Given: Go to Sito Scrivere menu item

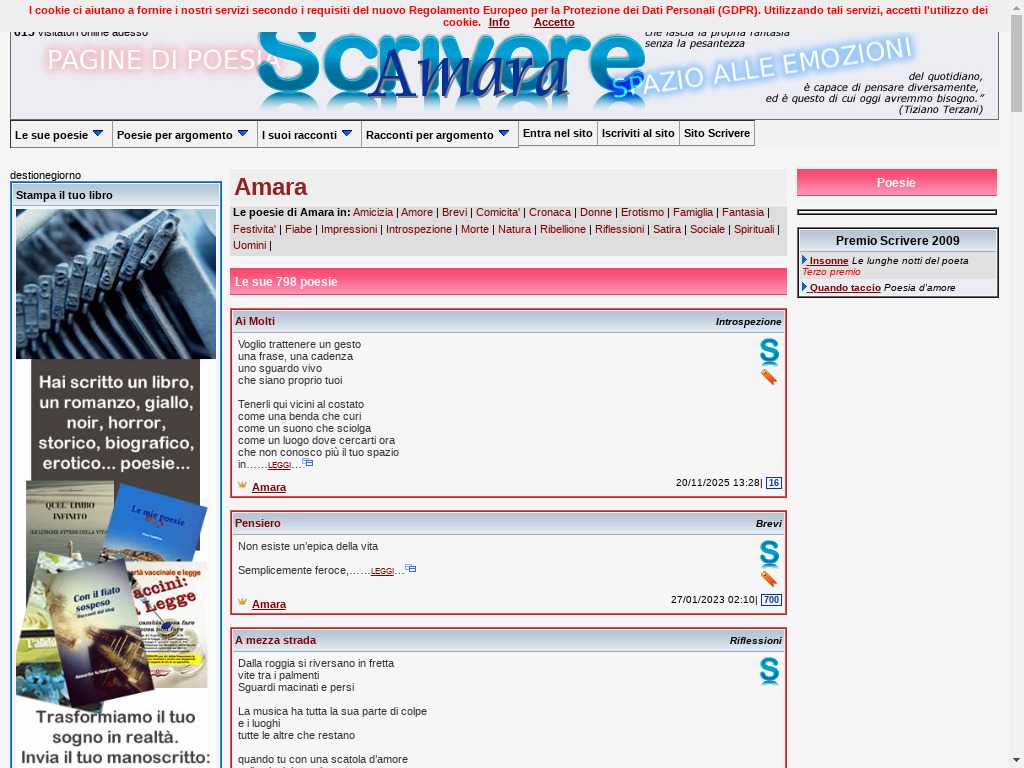Looking at the screenshot, I should [716, 133].
